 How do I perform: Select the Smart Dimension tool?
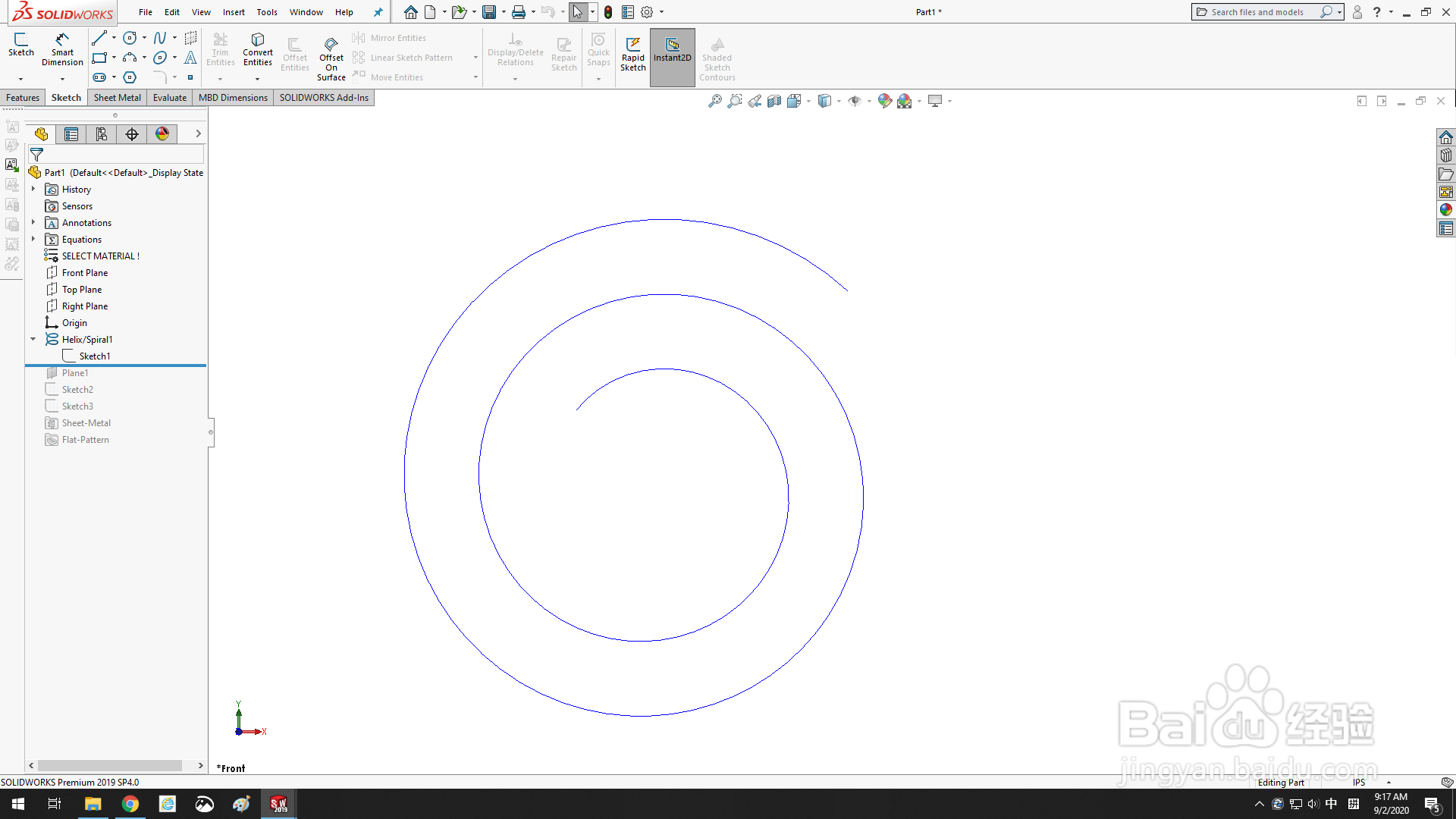(61, 50)
